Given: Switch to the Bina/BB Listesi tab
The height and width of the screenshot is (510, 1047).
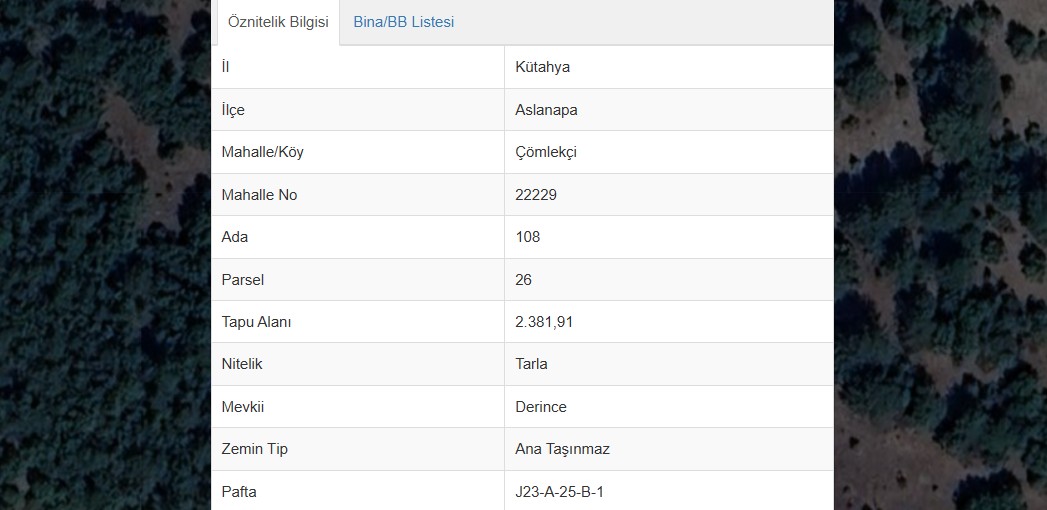Looking at the screenshot, I should (x=403, y=22).
